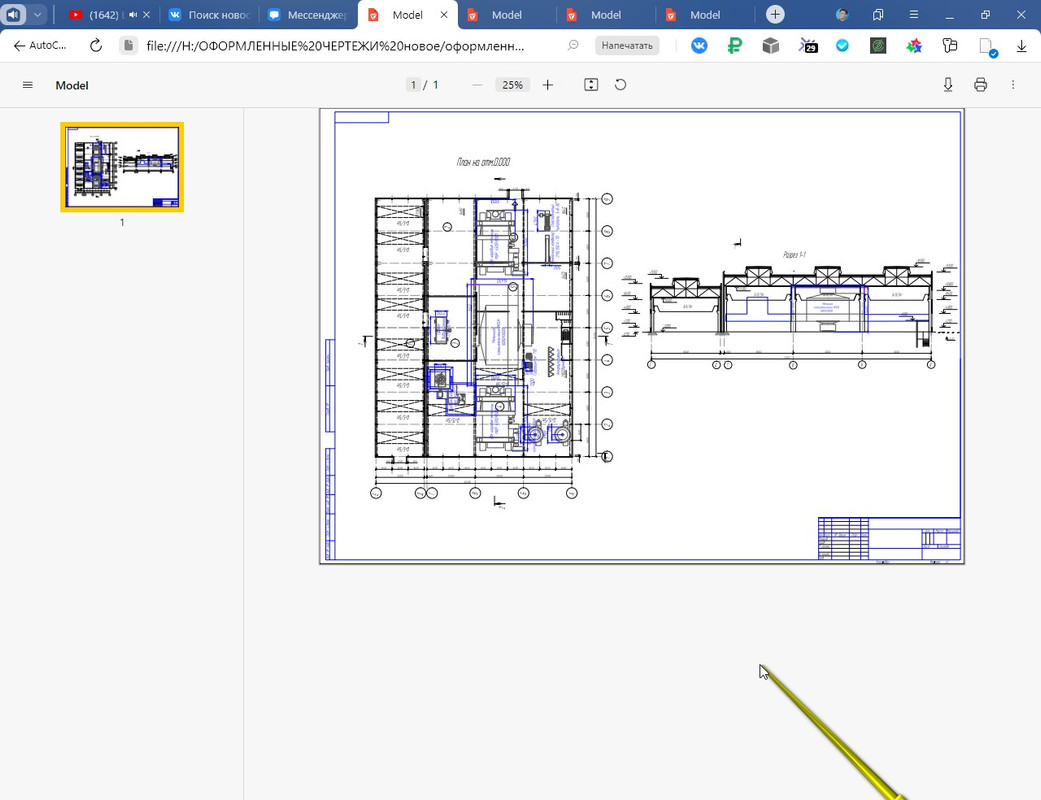The width and height of the screenshot is (1041, 800).
Task: Open the browser profile avatar
Action: click(842, 14)
